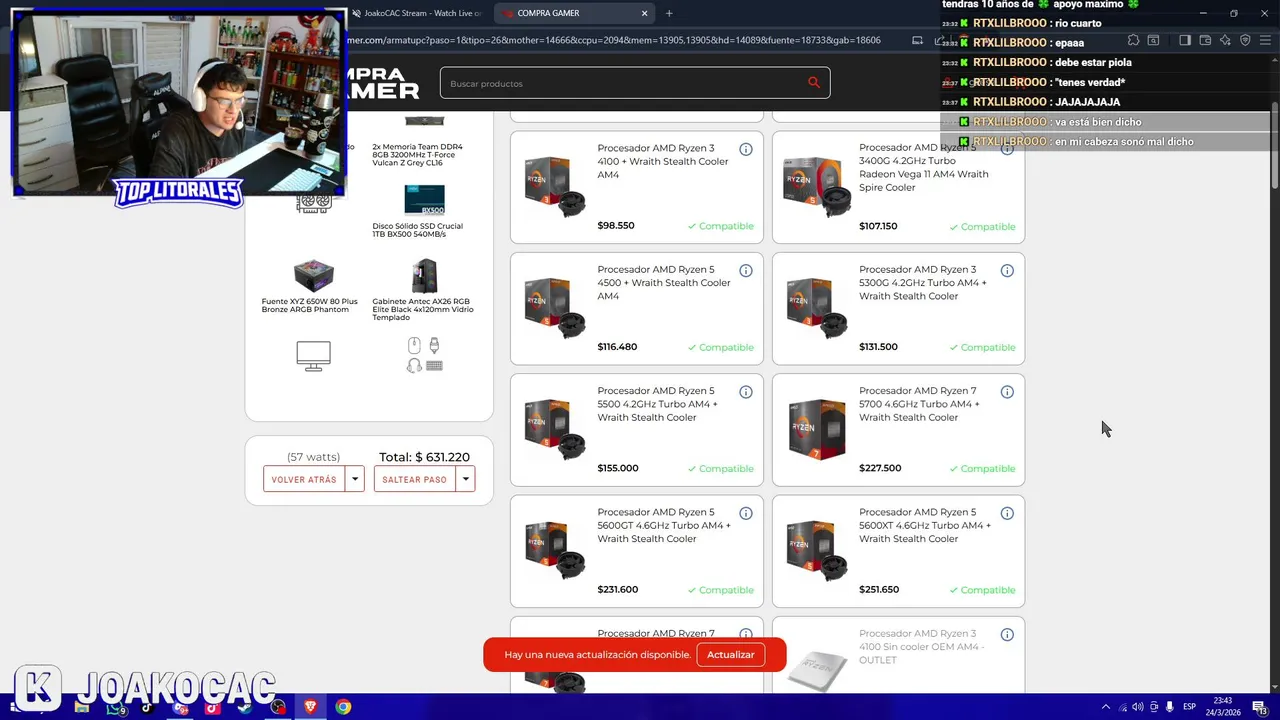This screenshot has width=1280, height=720.
Task: Open Ryzen 7 5700 4.6GHz product title
Action: [x=919, y=404]
